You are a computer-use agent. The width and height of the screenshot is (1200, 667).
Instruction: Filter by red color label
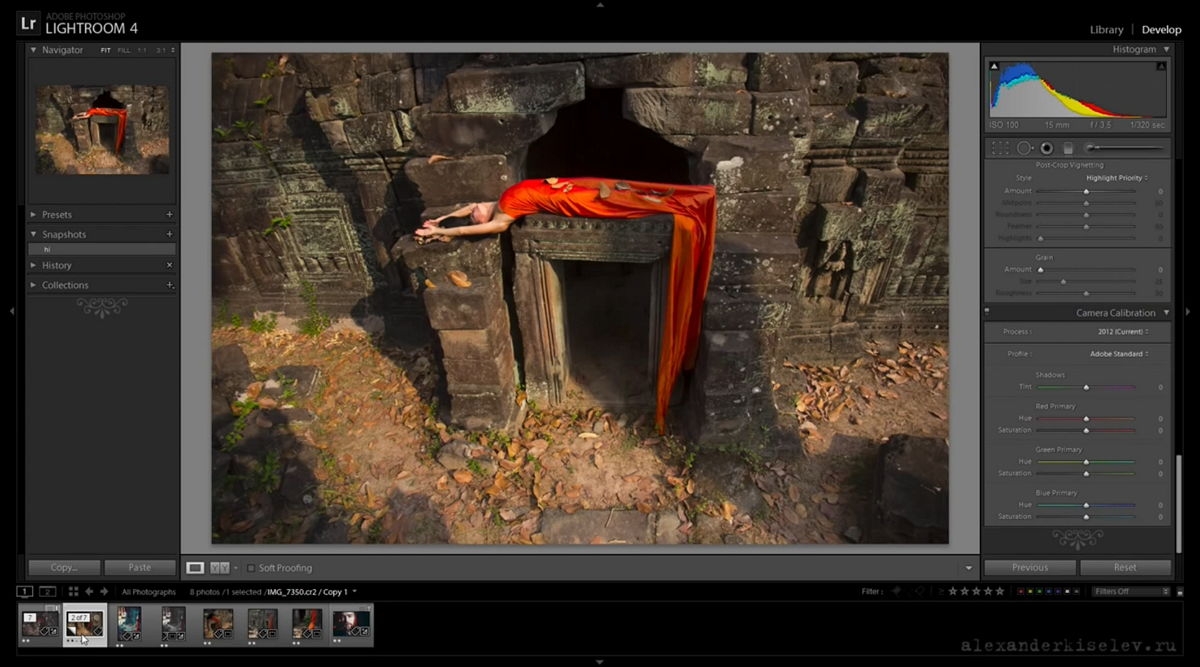tap(1020, 592)
